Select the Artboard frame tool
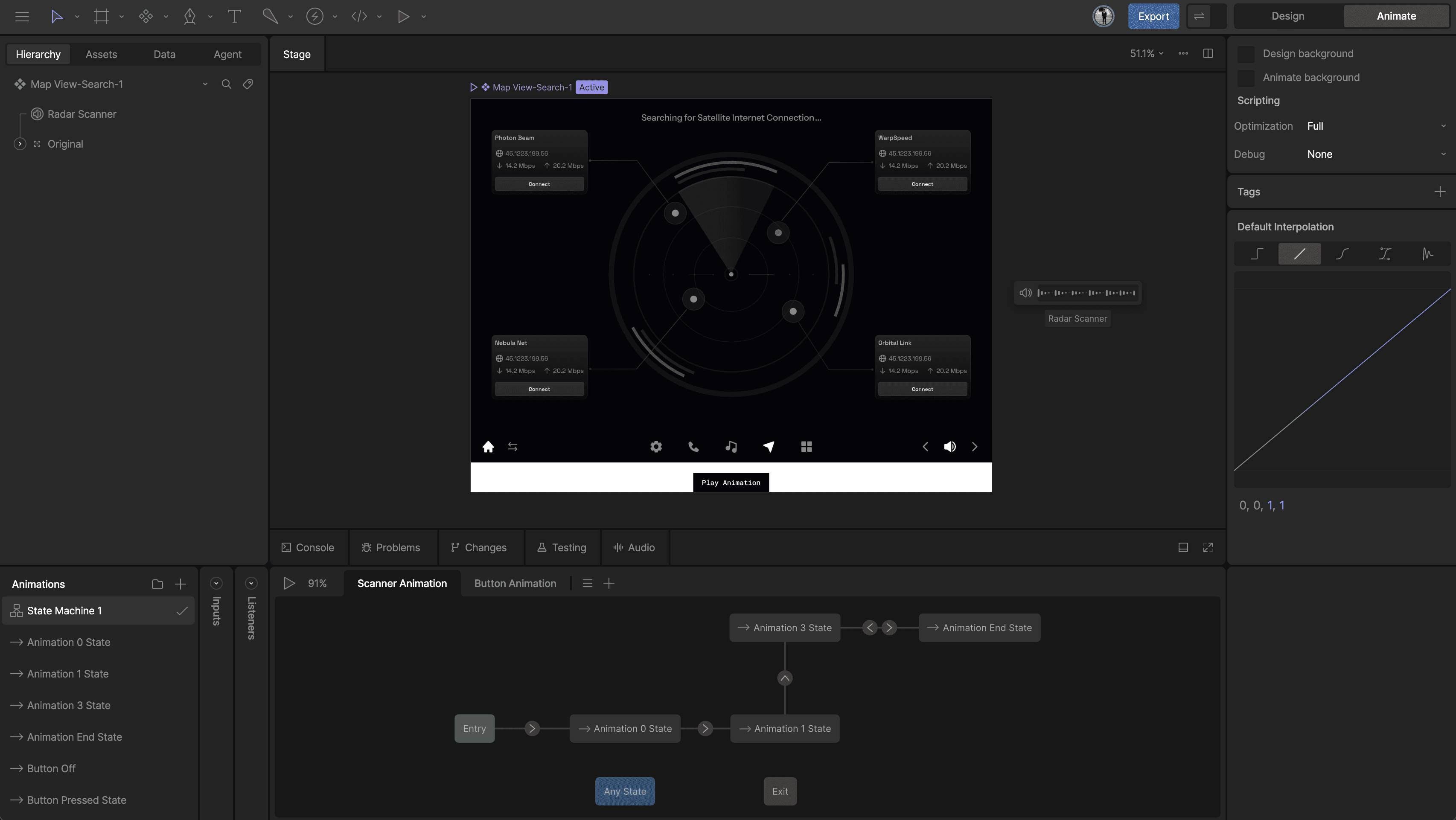Viewport: 1456px width, 820px height. (101, 16)
